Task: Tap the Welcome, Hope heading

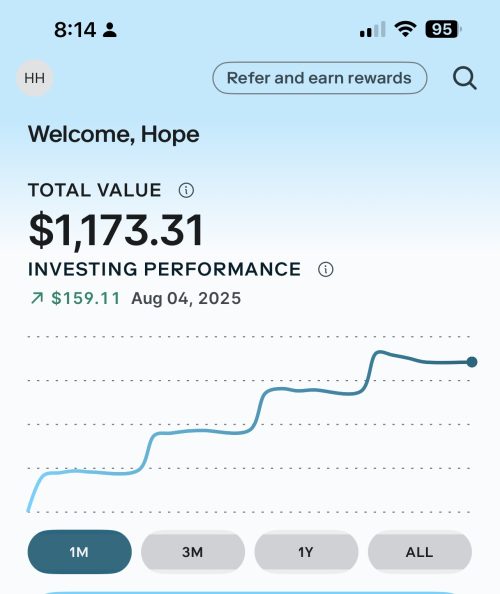Action: coord(114,134)
